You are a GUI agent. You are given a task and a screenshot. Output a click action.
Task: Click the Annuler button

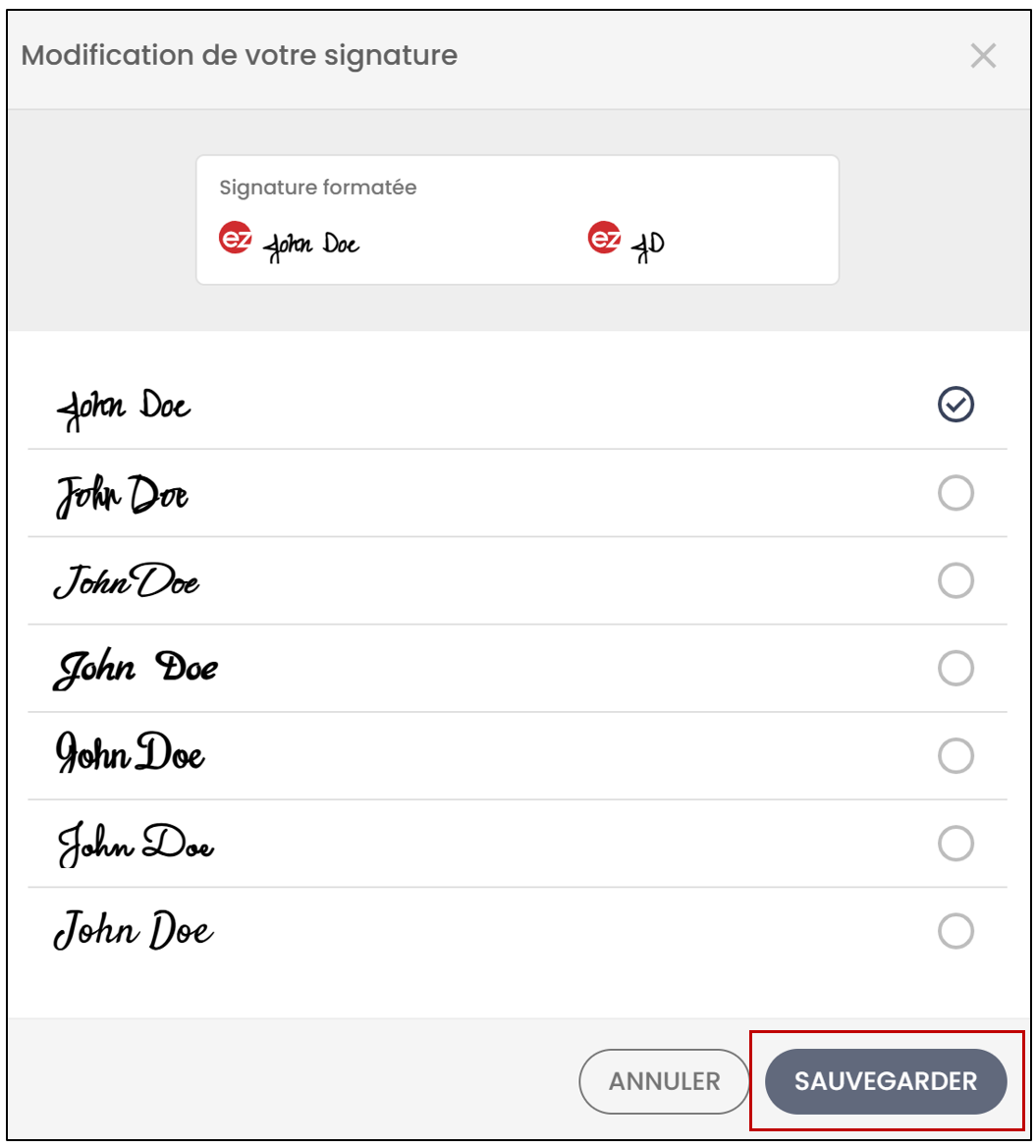coord(664,1081)
